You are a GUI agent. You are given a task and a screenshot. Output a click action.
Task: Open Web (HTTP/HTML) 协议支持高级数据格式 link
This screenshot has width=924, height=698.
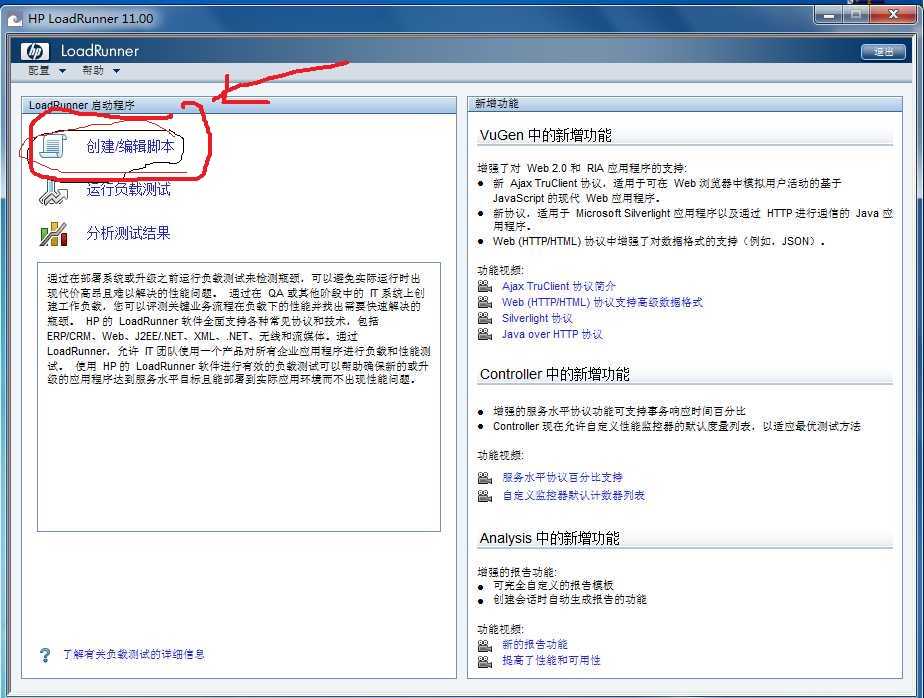coord(602,302)
